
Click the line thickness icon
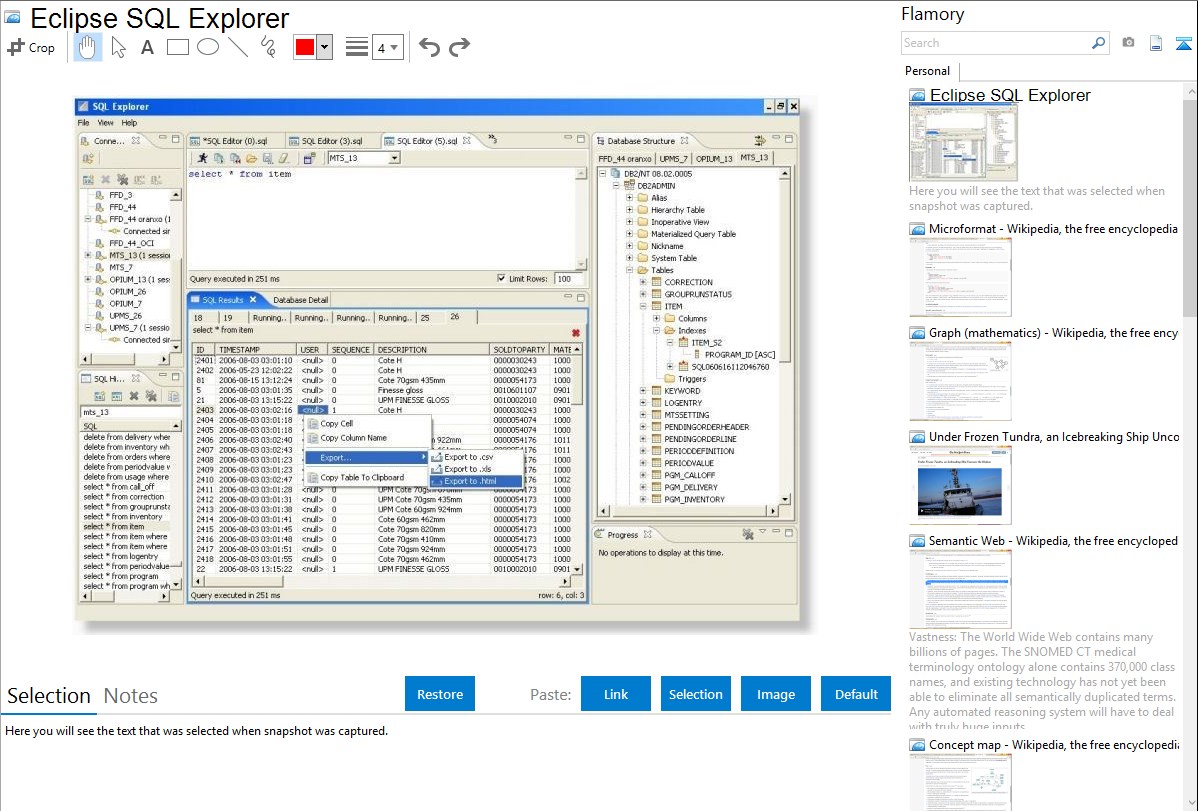coord(357,47)
